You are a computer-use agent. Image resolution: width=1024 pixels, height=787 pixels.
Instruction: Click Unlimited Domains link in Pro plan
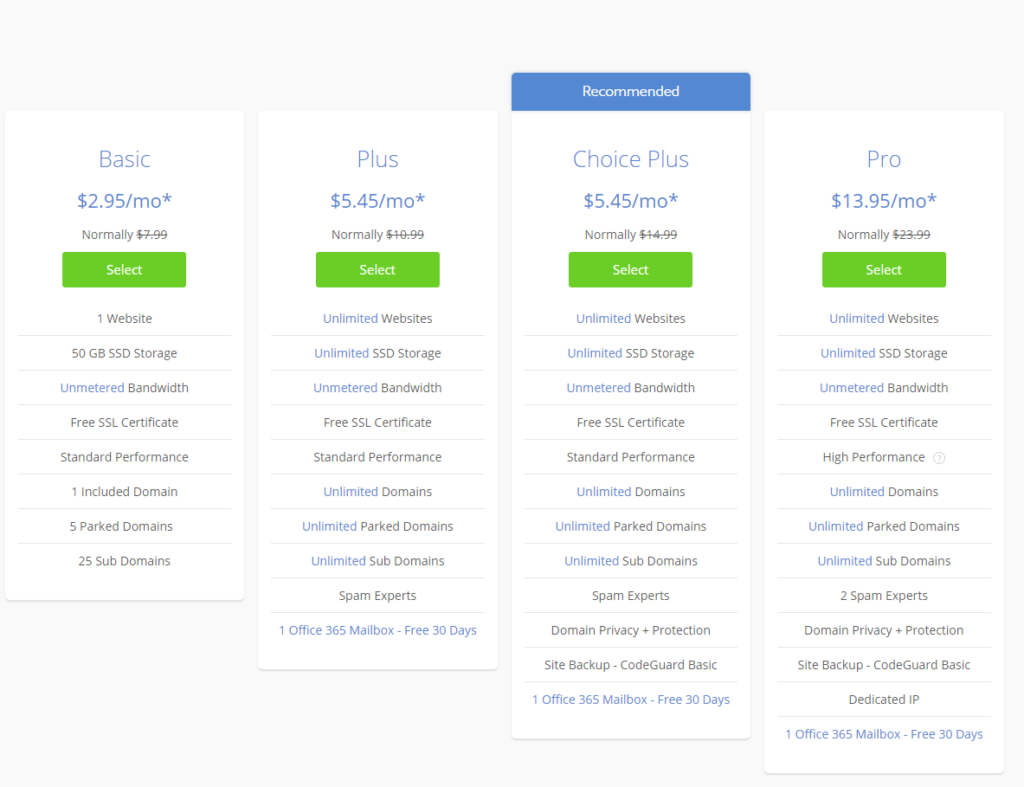click(857, 492)
